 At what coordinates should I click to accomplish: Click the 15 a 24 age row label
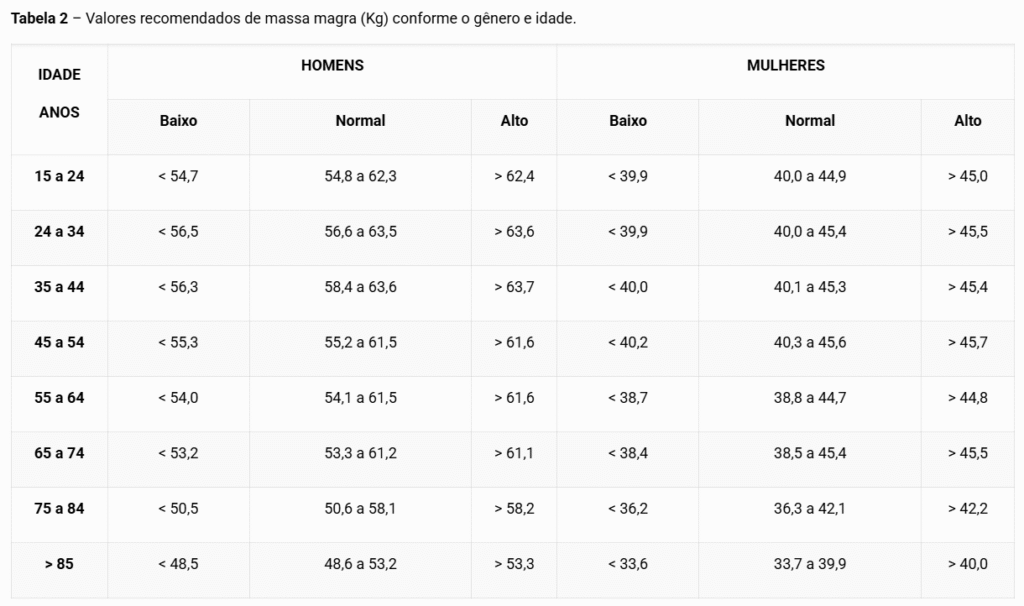tap(59, 176)
